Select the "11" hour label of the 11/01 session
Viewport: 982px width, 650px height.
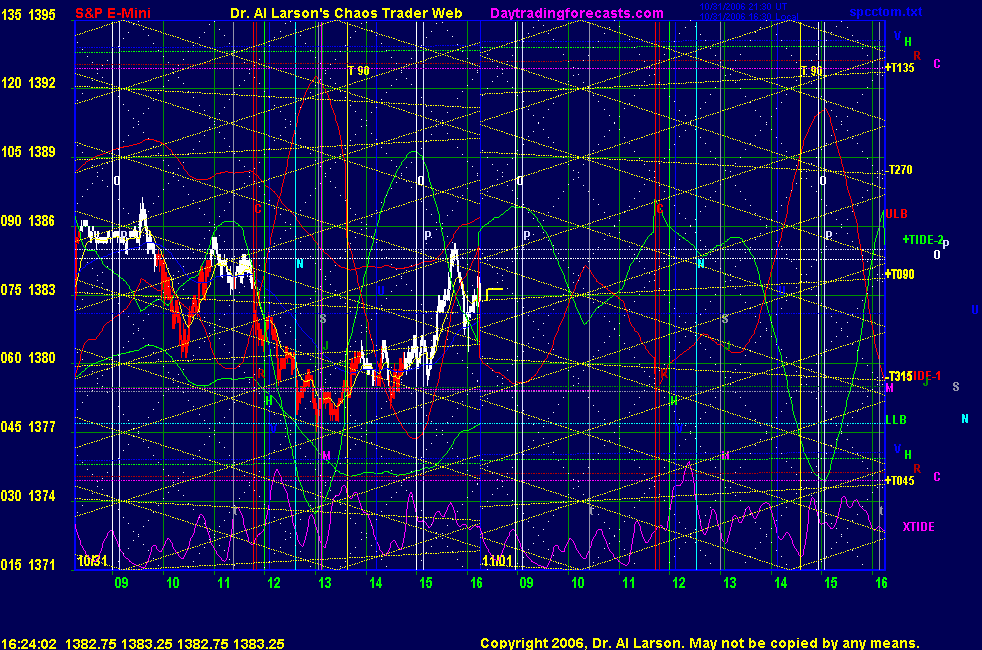pos(628,583)
